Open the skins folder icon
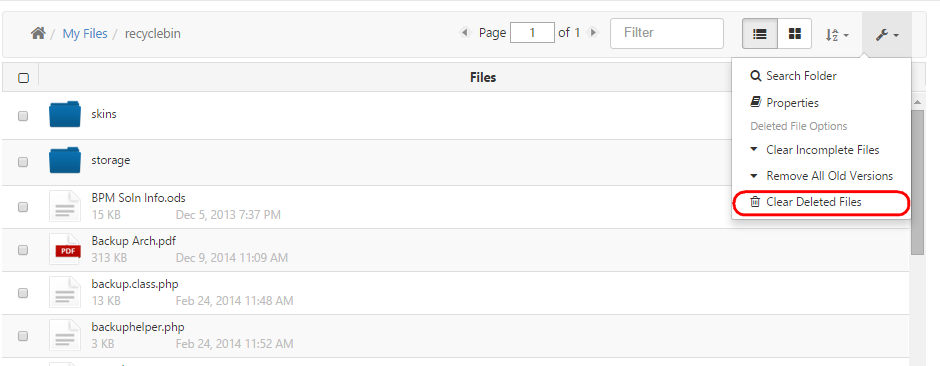Screen dimensions: 940x366 click(65, 114)
